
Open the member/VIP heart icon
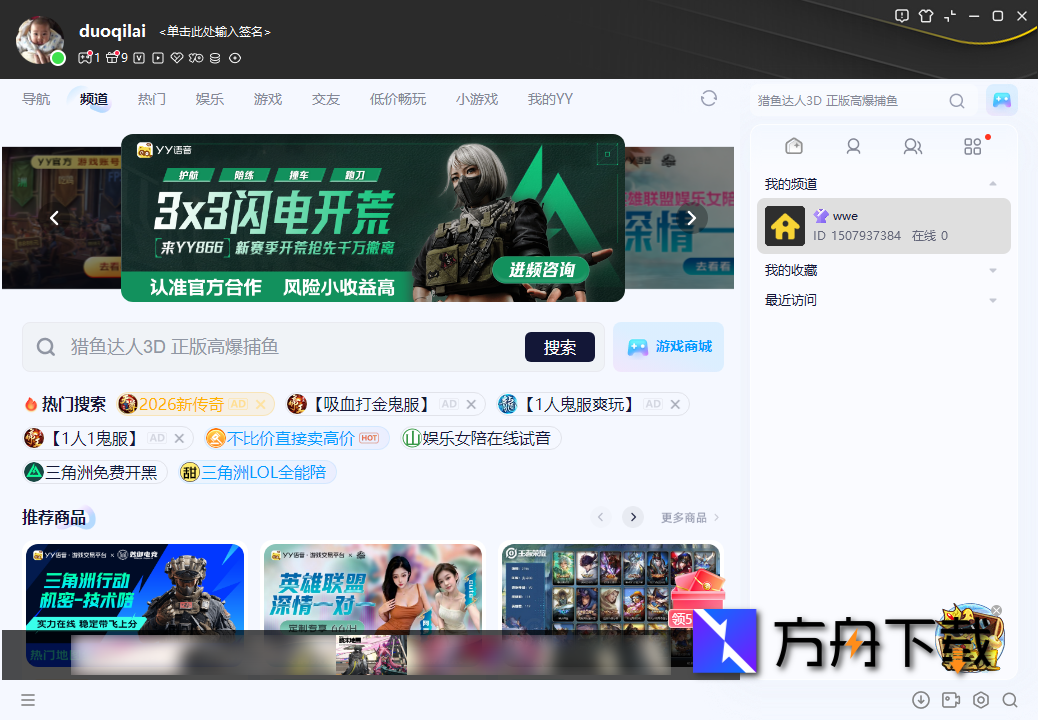coord(177,58)
